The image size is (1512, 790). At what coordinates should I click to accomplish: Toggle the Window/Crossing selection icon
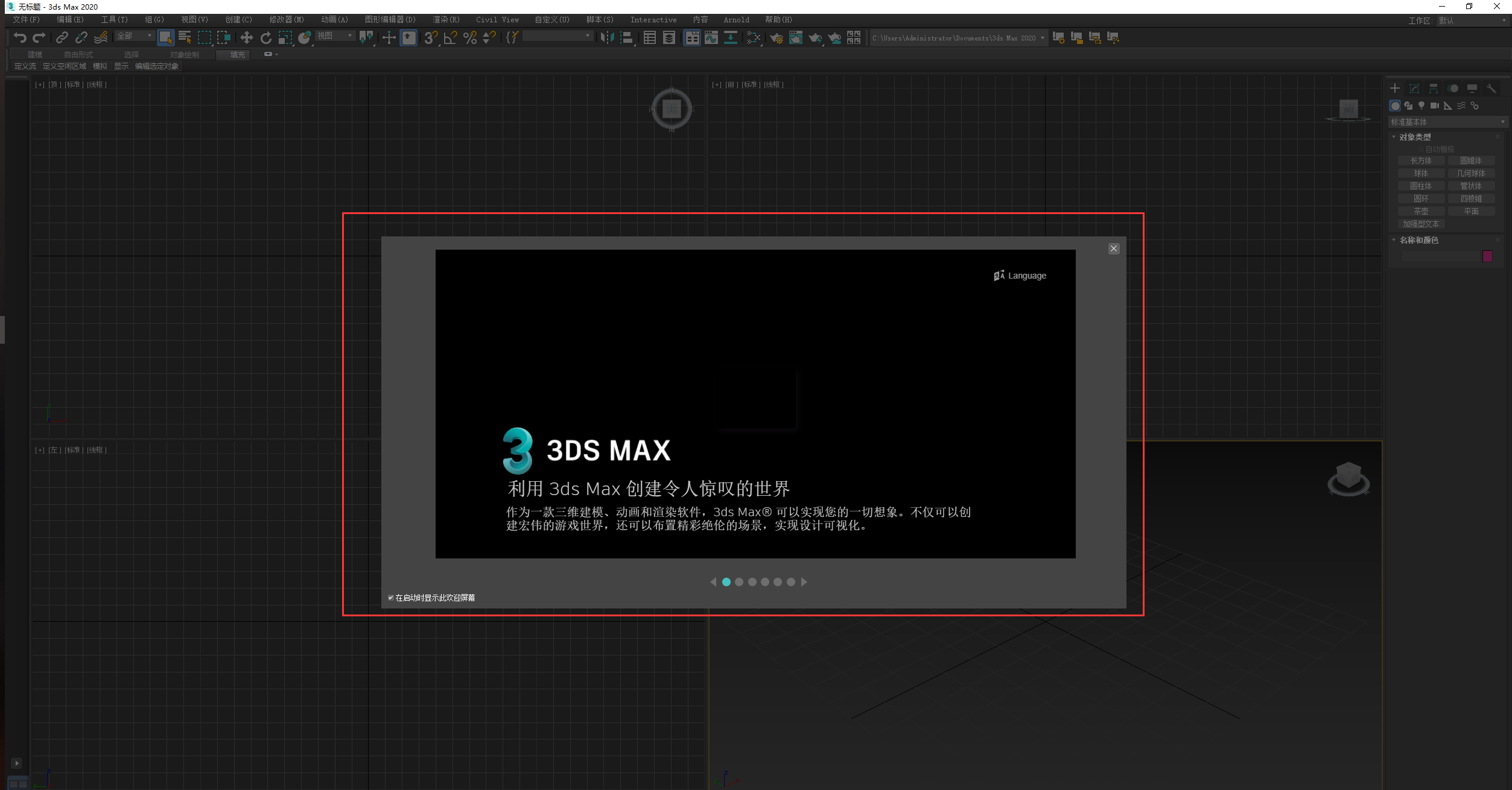point(224,37)
